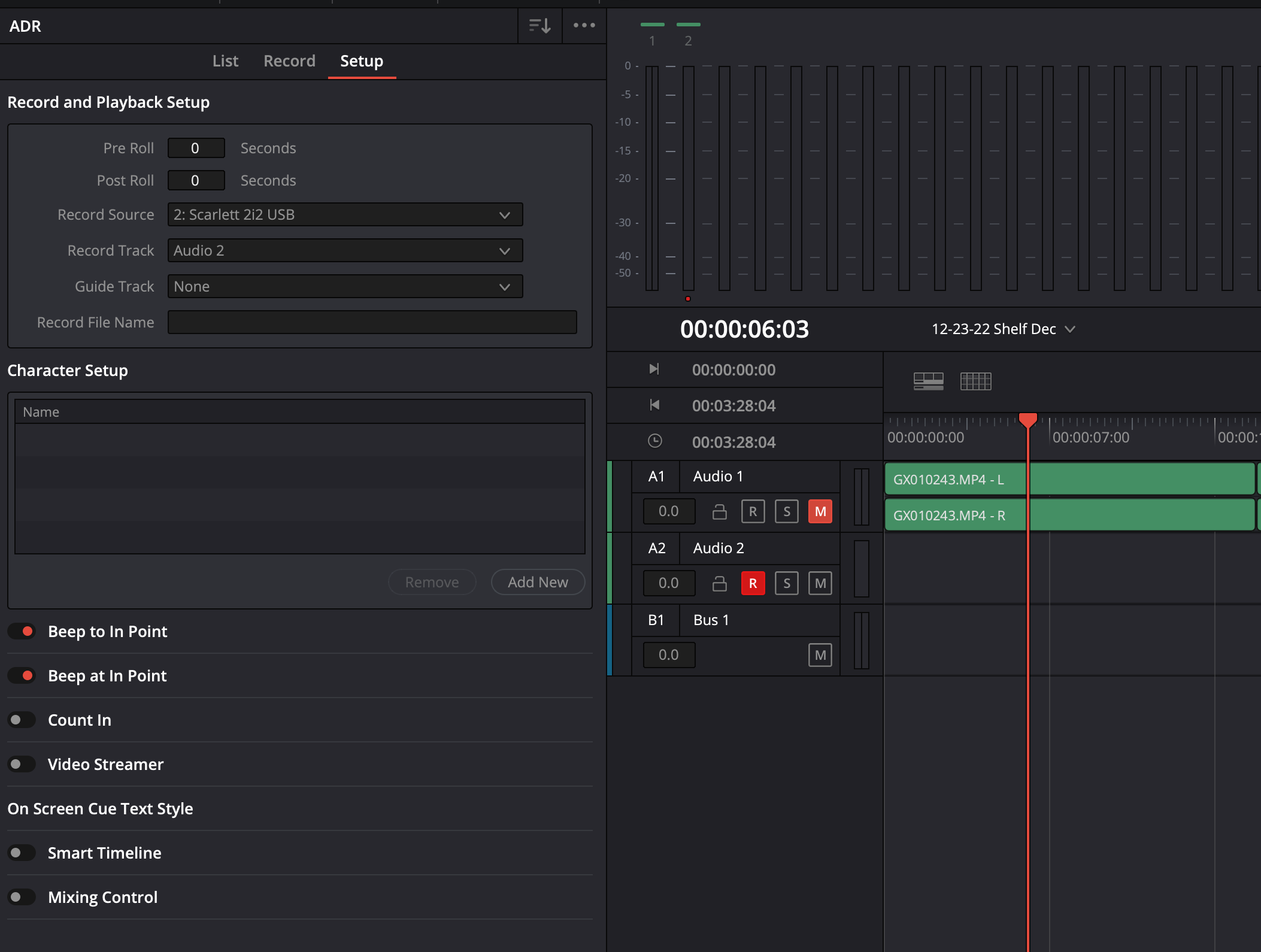Click the out point timecode next to out icon
1261x952 pixels.
(733, 406)
